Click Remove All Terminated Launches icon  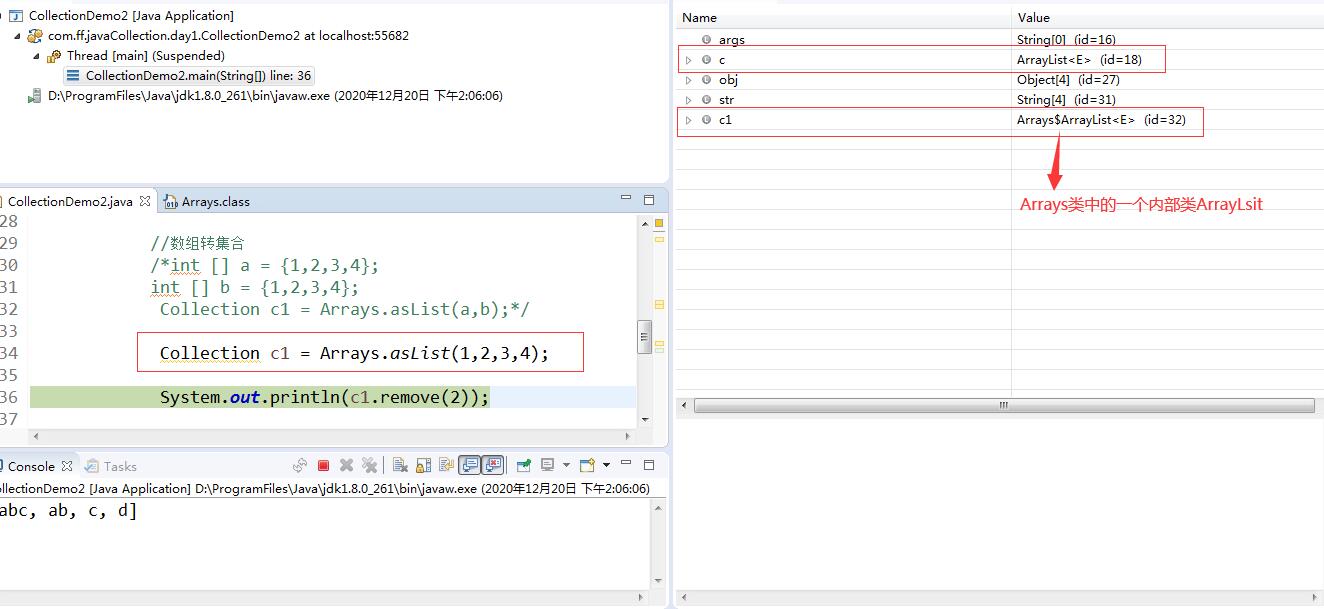[x=369, y=465]
